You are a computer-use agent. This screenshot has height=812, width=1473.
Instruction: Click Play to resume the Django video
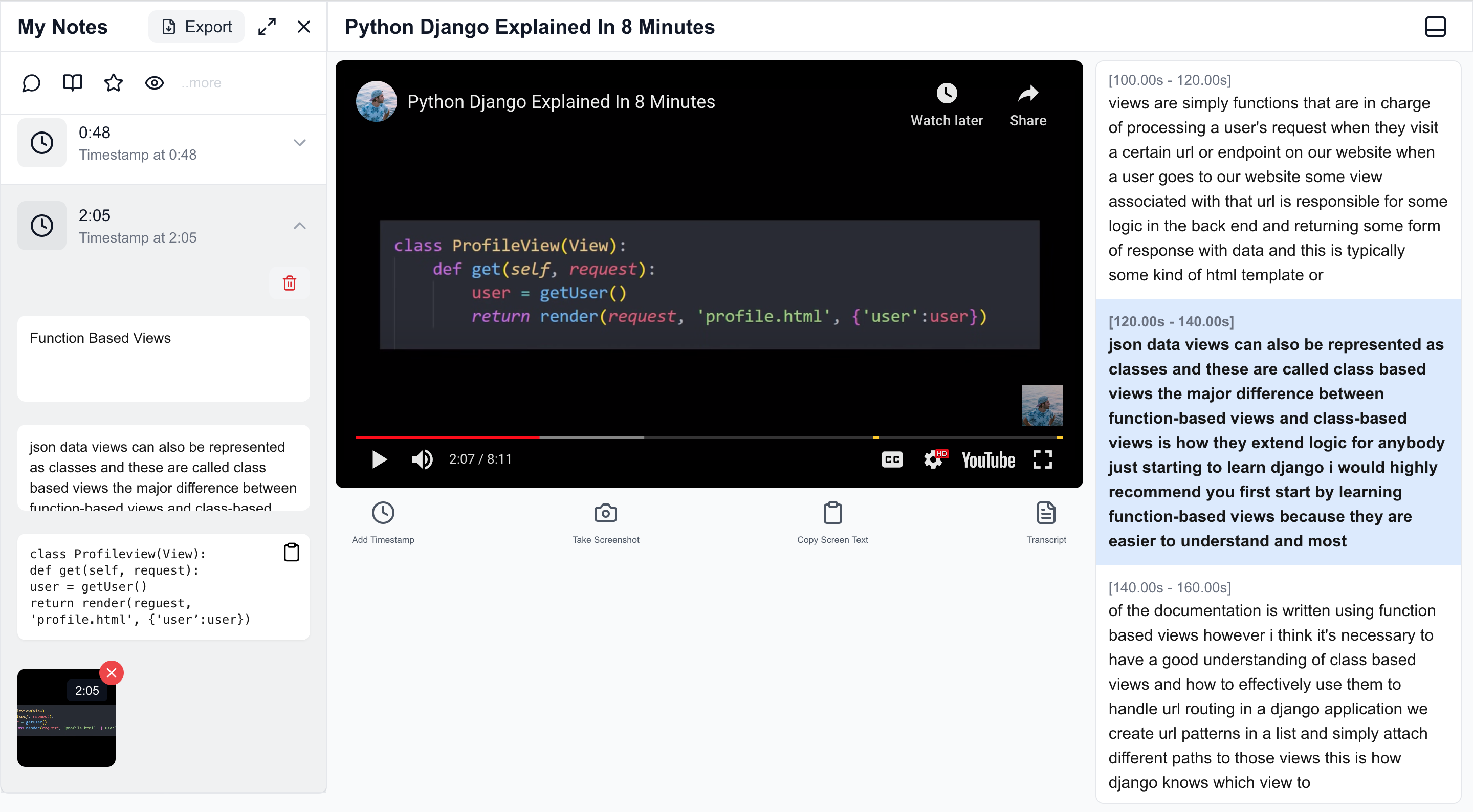pyautogui.click(x=378, y=460)
